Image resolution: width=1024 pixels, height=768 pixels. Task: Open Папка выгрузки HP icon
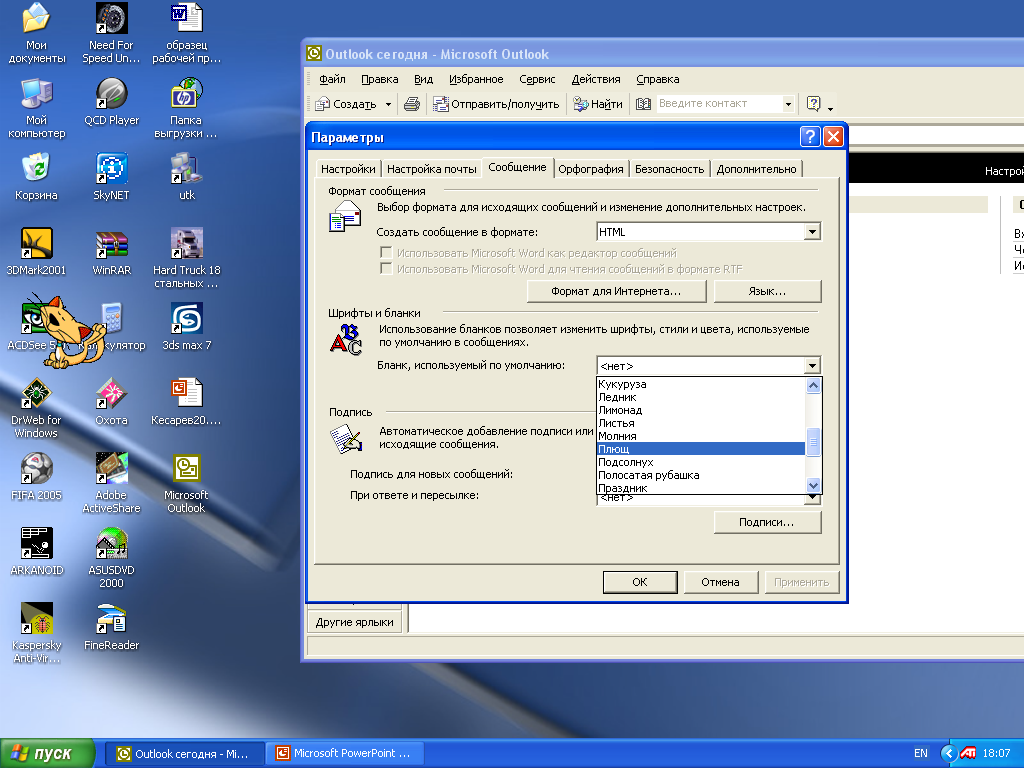point(187,108)
